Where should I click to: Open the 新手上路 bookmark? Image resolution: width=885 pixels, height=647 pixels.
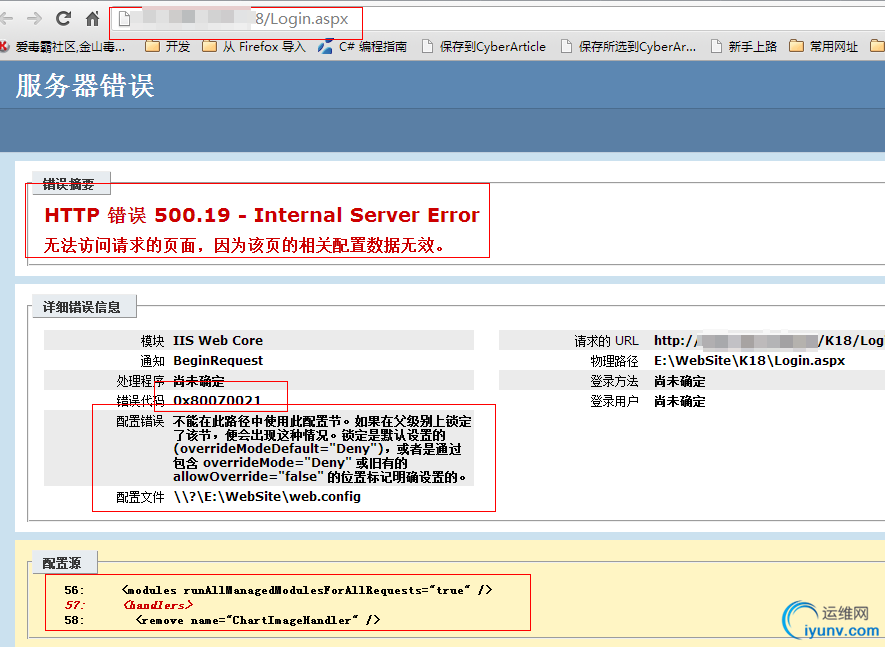click(744, 46)
